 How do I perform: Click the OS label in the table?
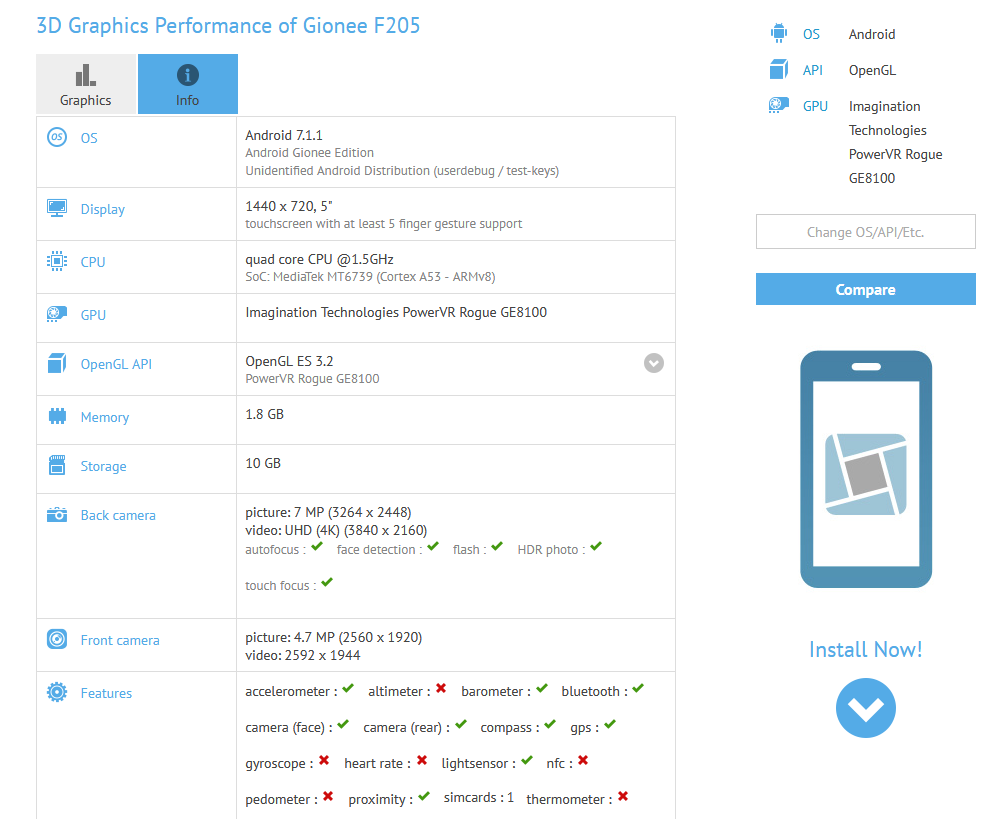tap(89, 138)
